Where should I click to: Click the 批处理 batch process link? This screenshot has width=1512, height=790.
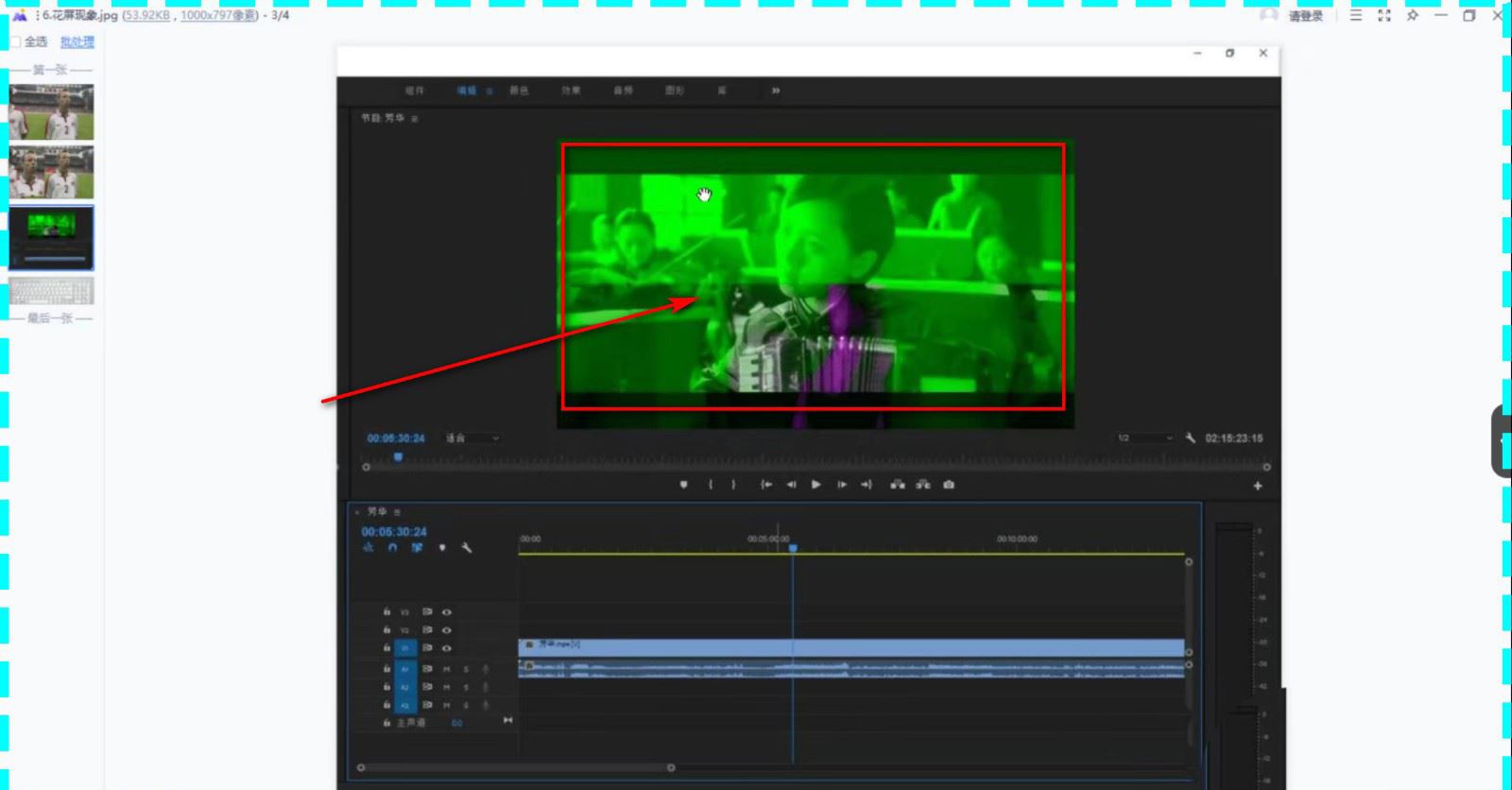coord(77,42)
